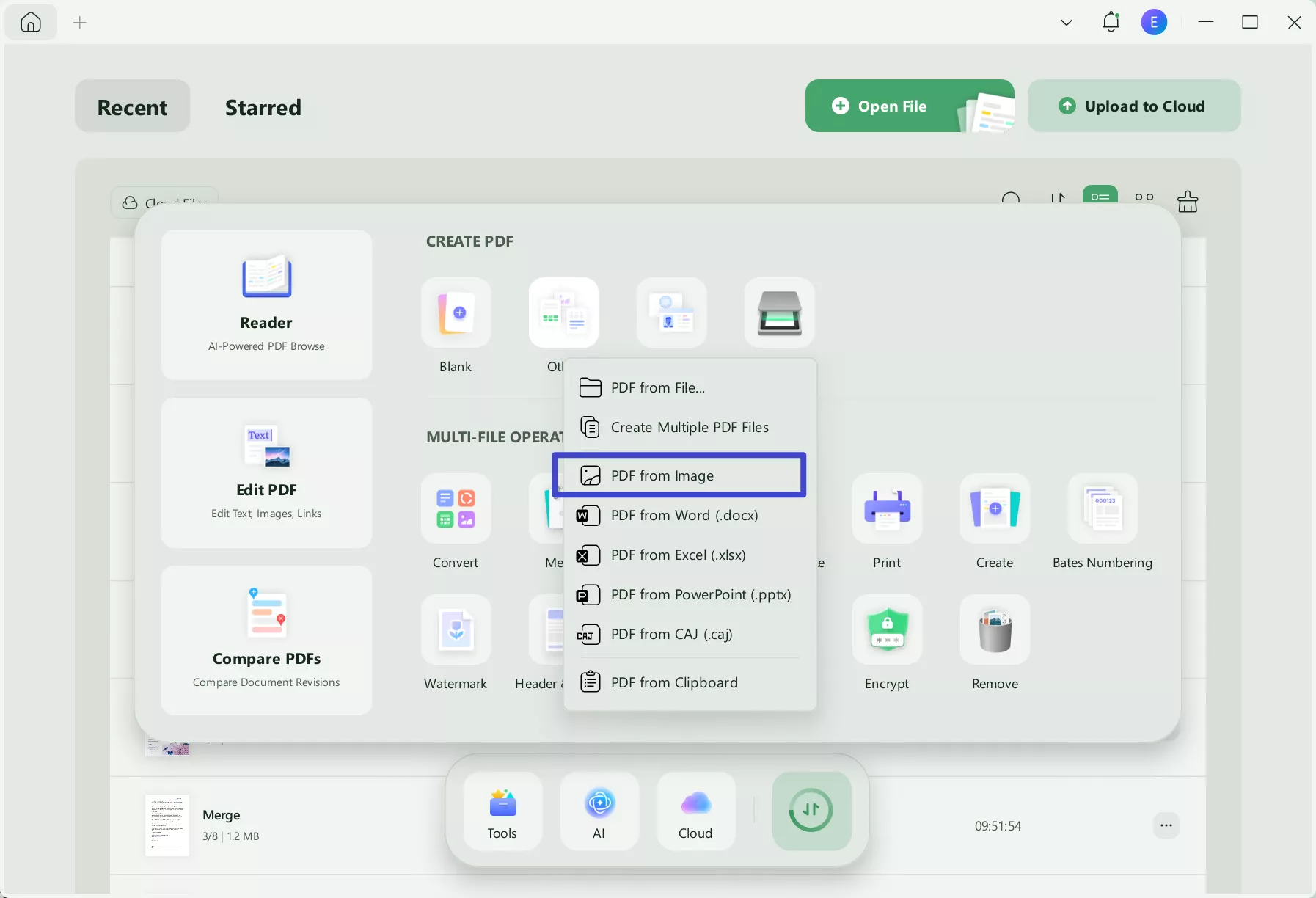This screenshot has height=898, width=1316.
Task: Create a Blank PDF
Action: pyautogui.click(x=456, y=313)
